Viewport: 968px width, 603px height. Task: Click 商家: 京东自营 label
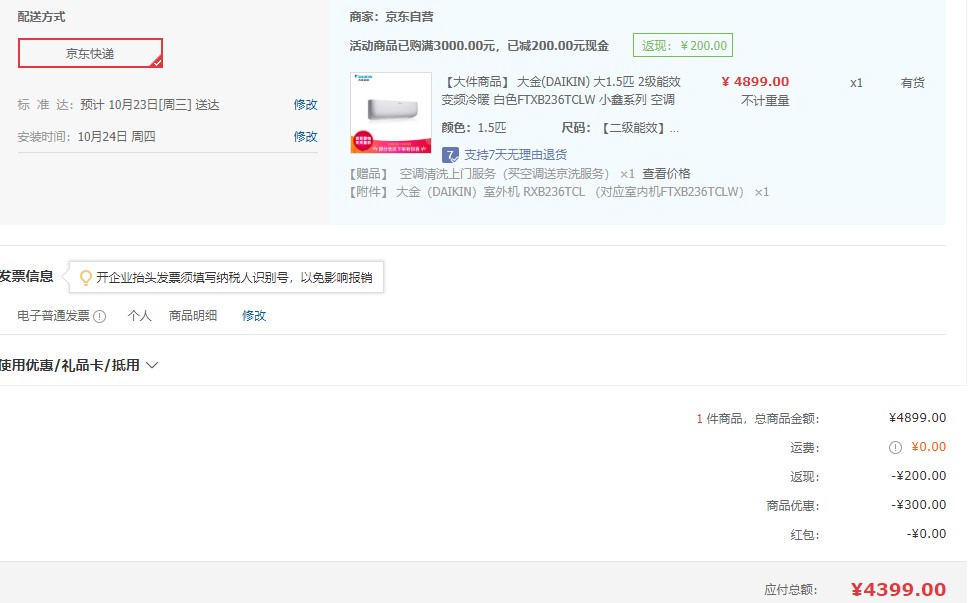pos(391,17)
